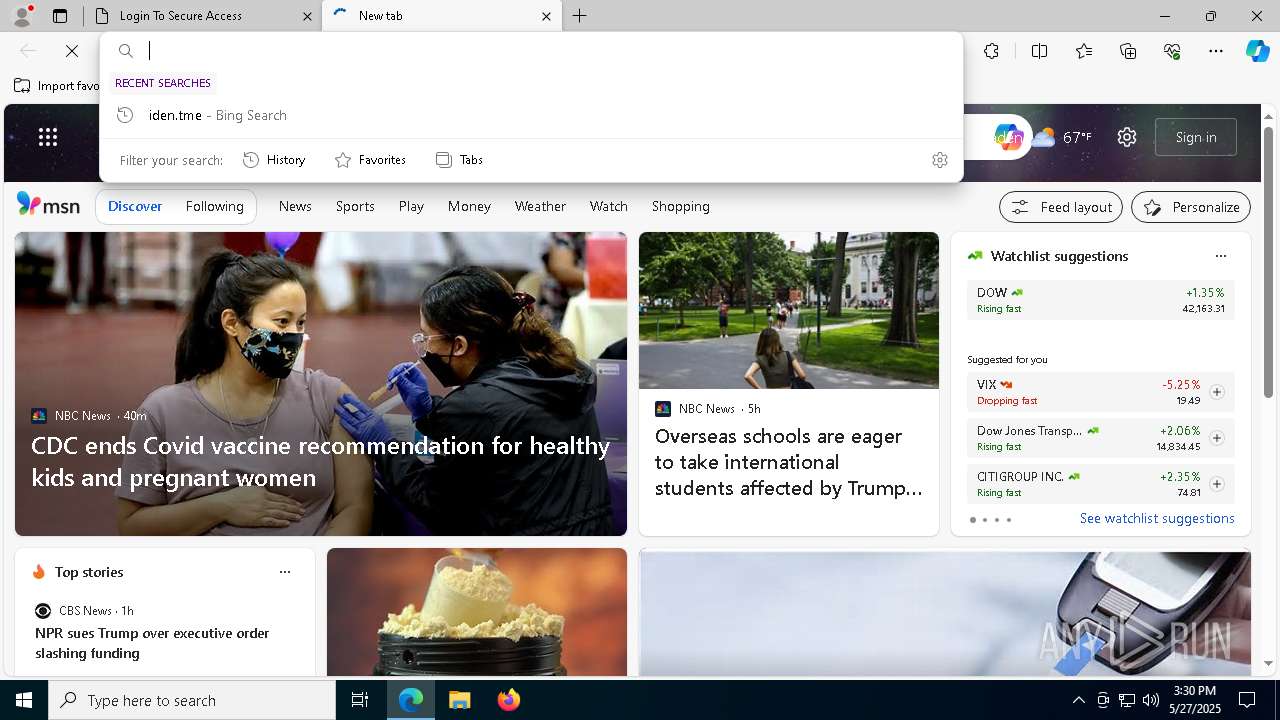Close the New tab tab
Screen dimensions: 1280x720
click(x=546, y=16)
